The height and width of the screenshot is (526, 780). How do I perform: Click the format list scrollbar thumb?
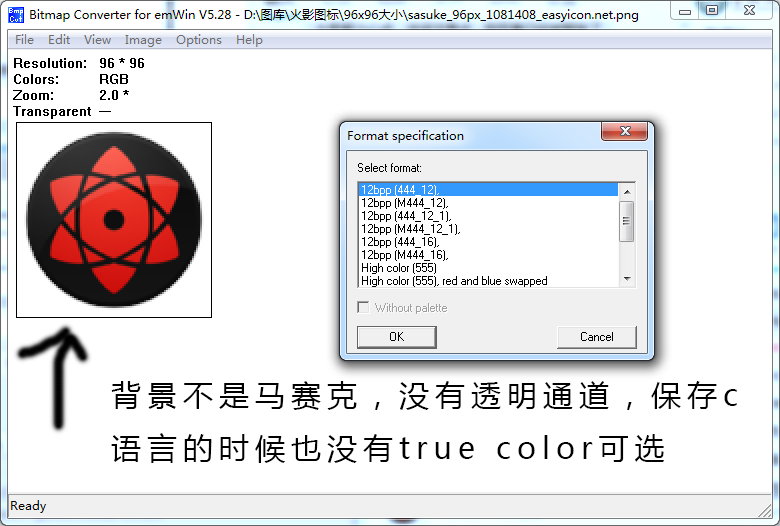(627, 221)
